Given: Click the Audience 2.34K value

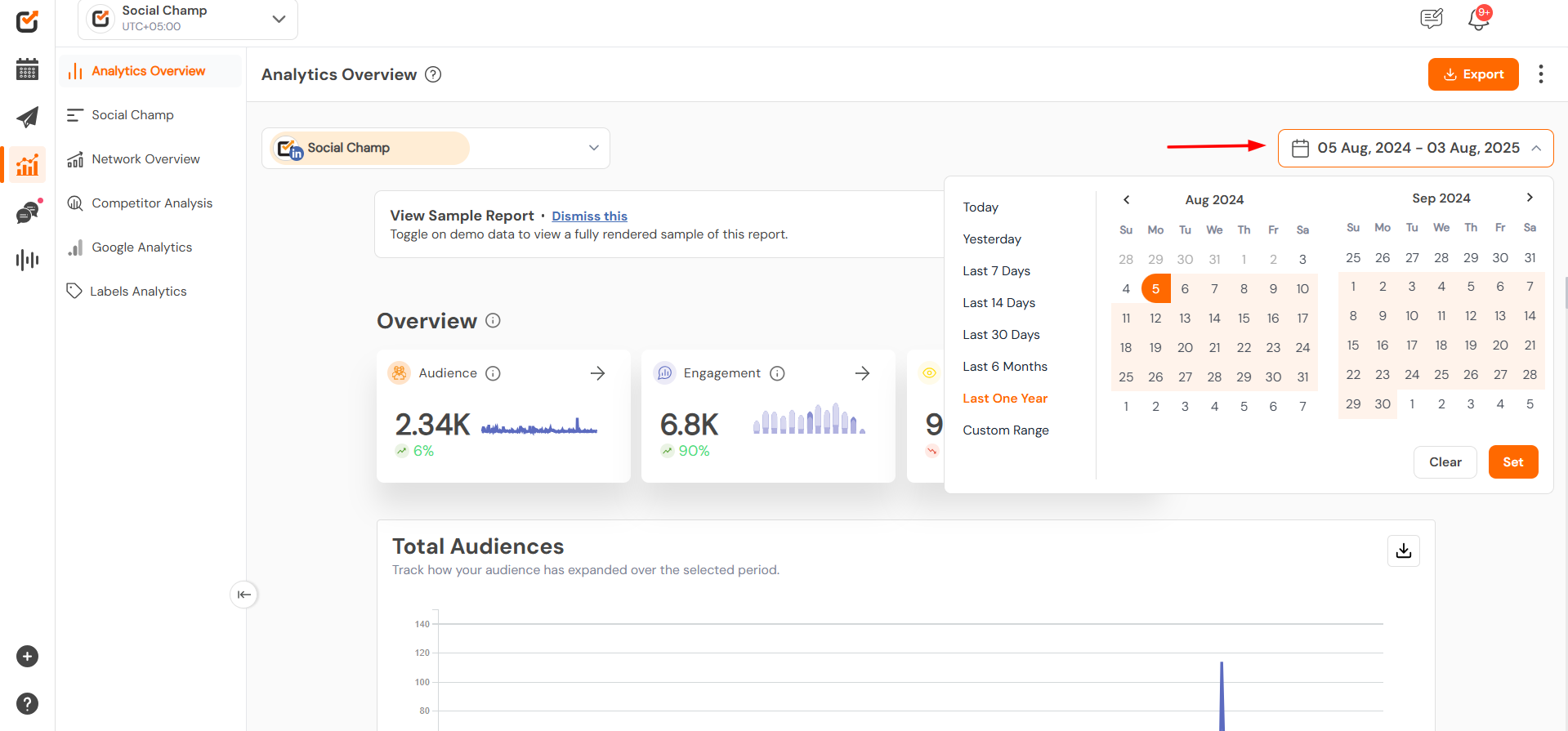Looking at the screenshot, I should (432, 425).
